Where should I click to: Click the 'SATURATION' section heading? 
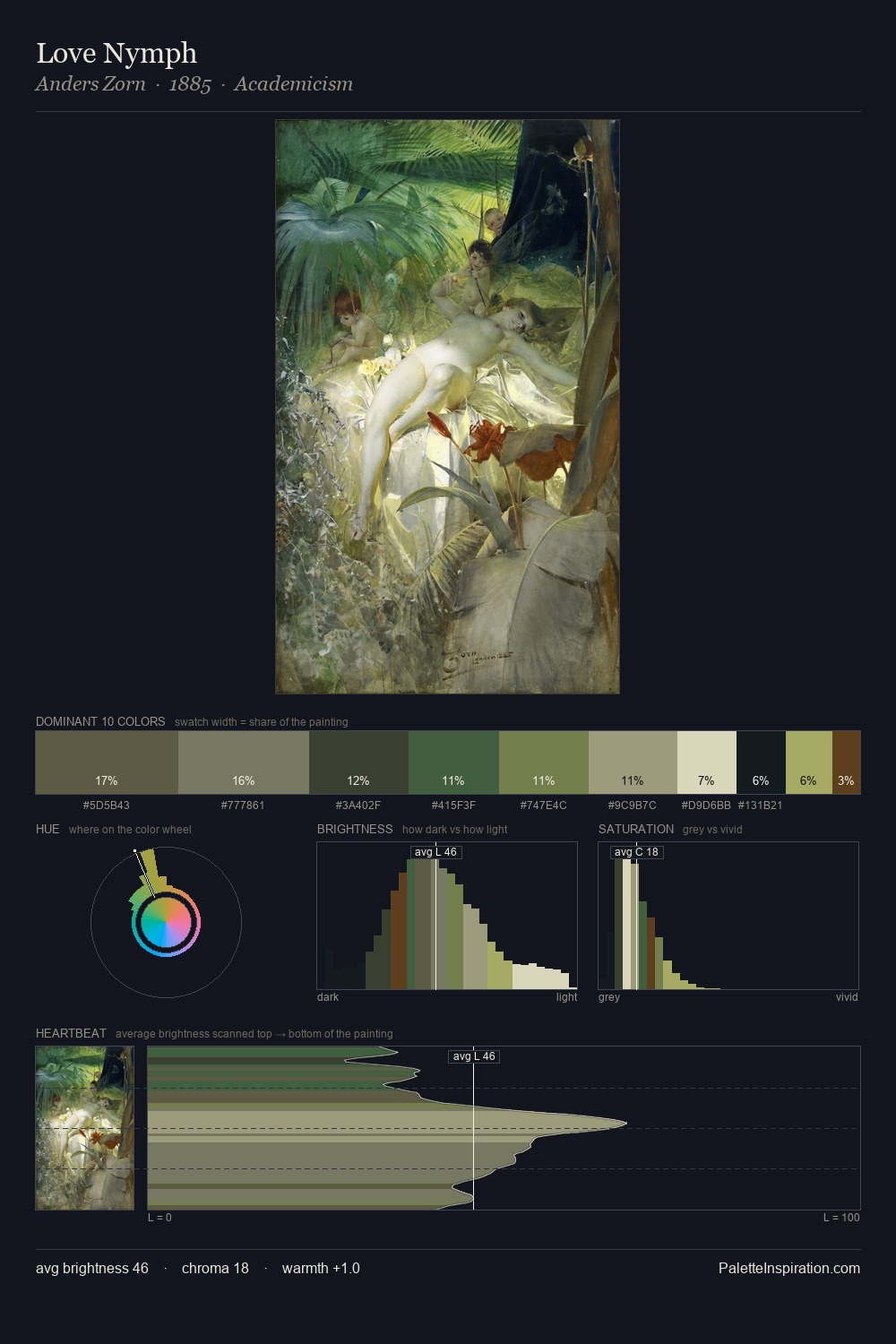pyautogui.click(x=636, y=829)
